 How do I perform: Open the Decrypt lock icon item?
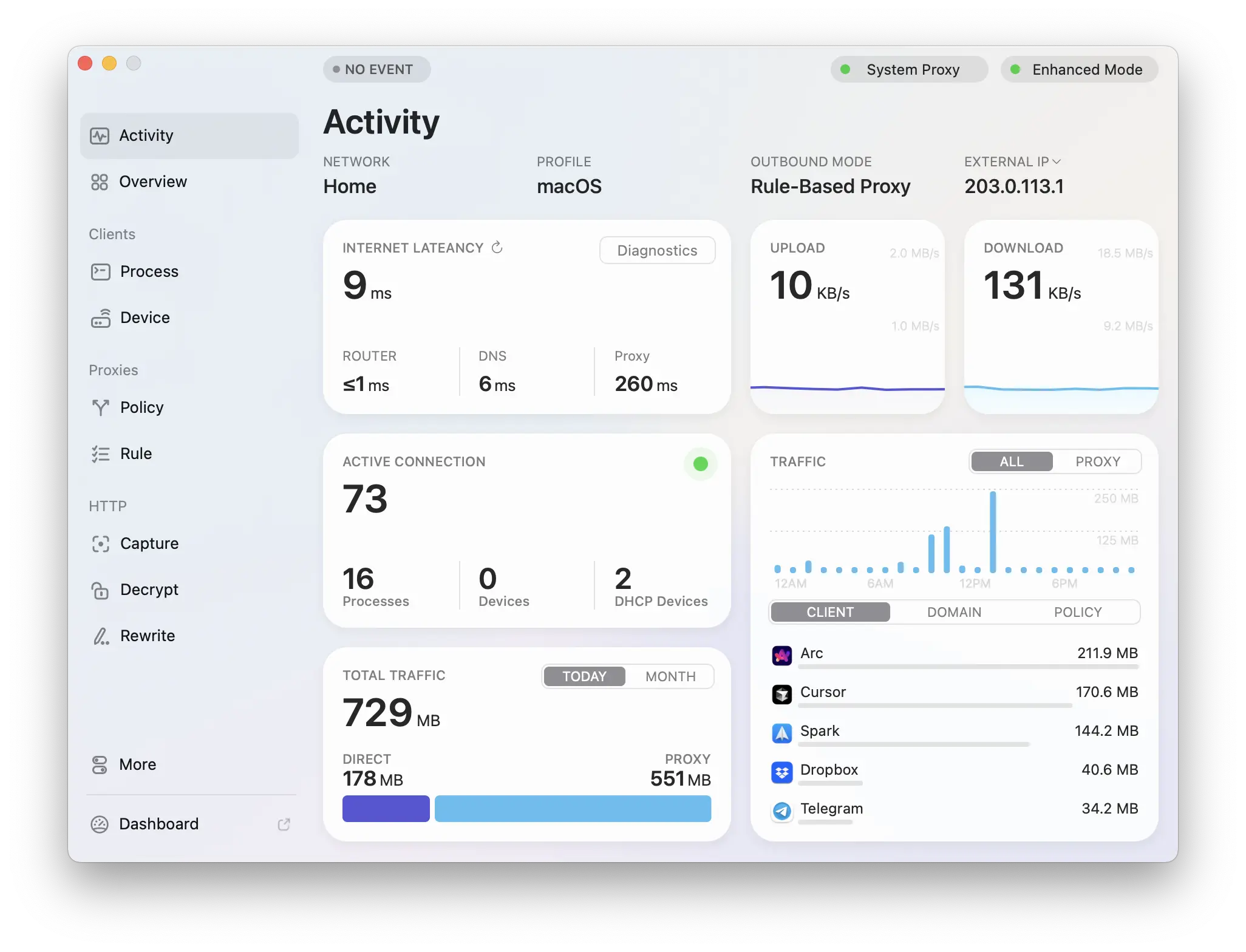pyautogui.click(x=100, y=590)
